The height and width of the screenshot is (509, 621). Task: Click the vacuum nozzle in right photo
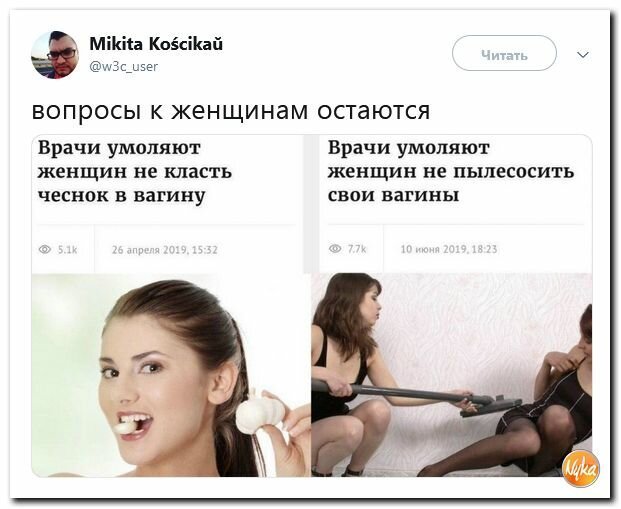pyautogui.click(x=491, y=406)
